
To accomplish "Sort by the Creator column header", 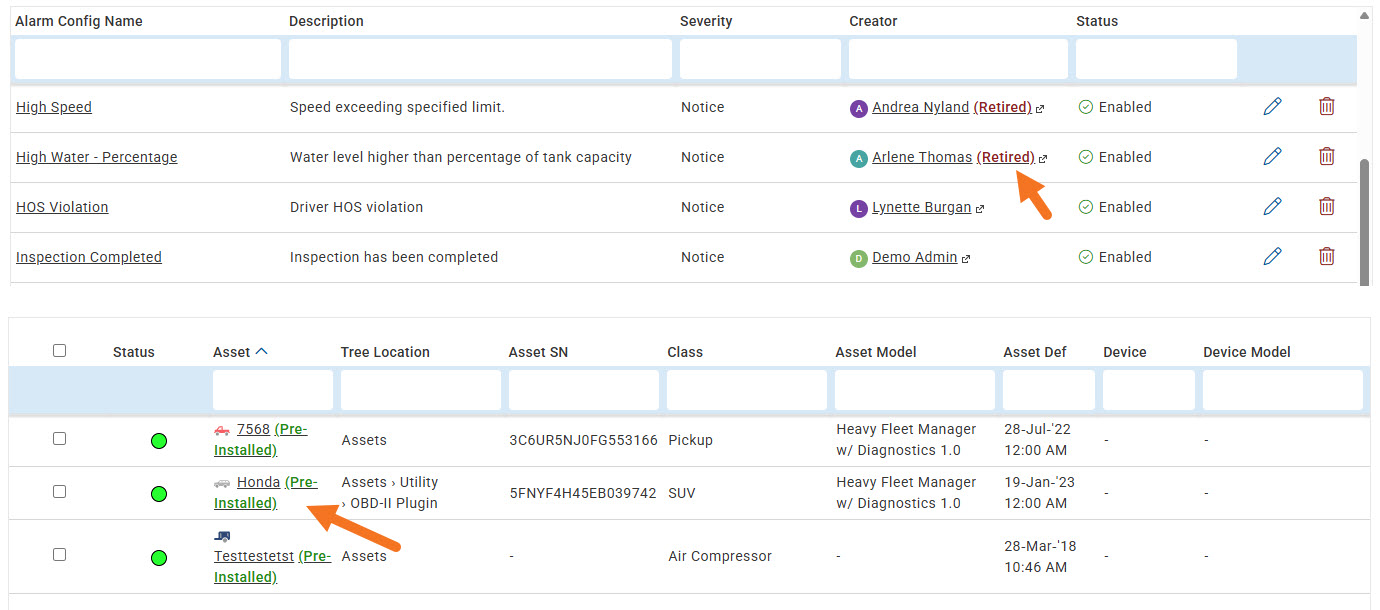I will (x=873, y=21).
